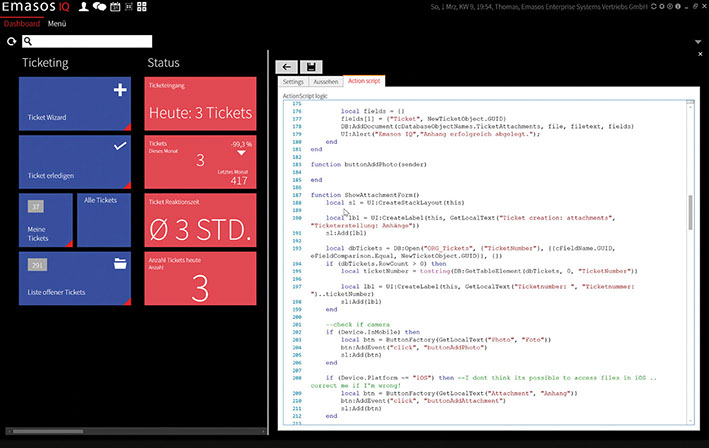The height and width of the screenshot is (448, 709).
Task: Open the chat bubbles icon
Action: [x=100, y=7]
